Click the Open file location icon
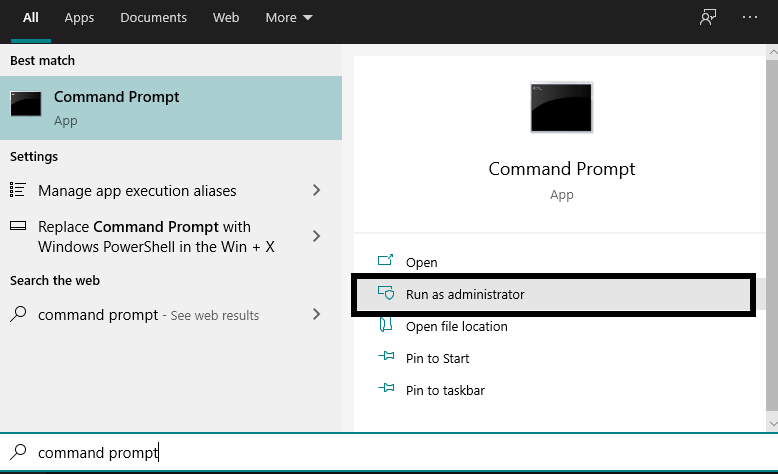 [386, 326]
